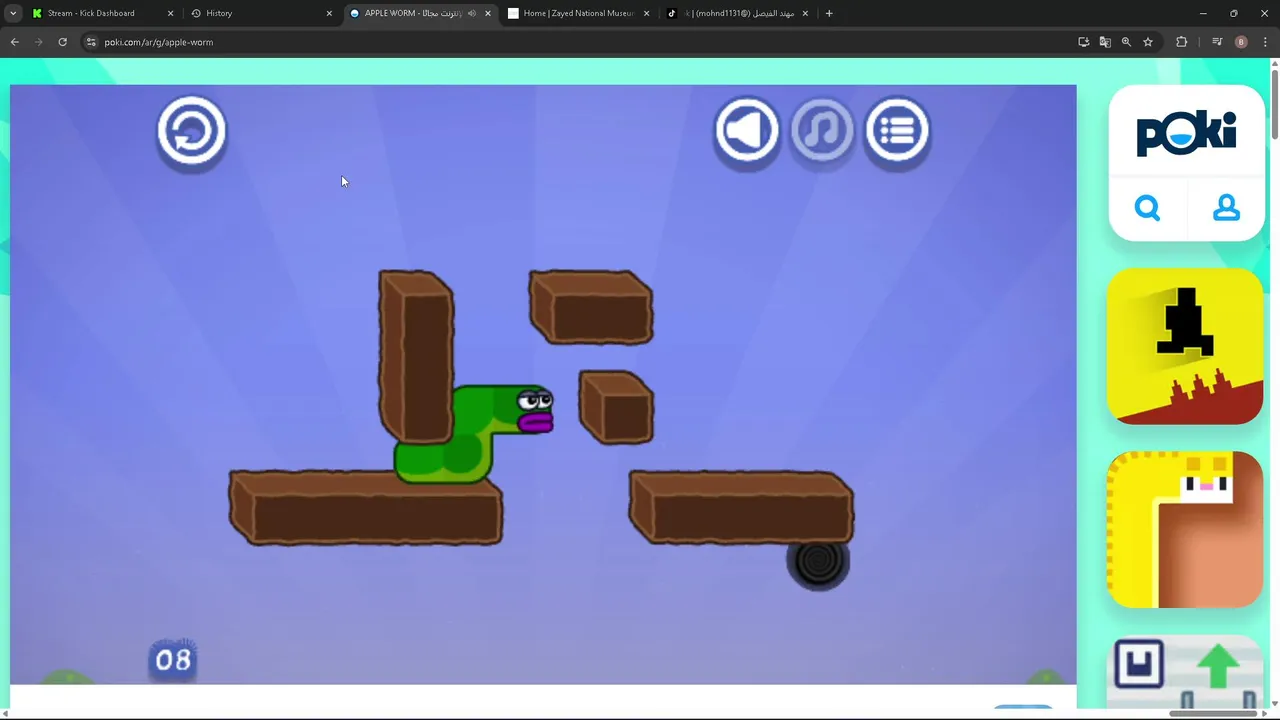View site information icon in address bar
The height and width of the screenshot is (720, 1280).
[91, 42]
